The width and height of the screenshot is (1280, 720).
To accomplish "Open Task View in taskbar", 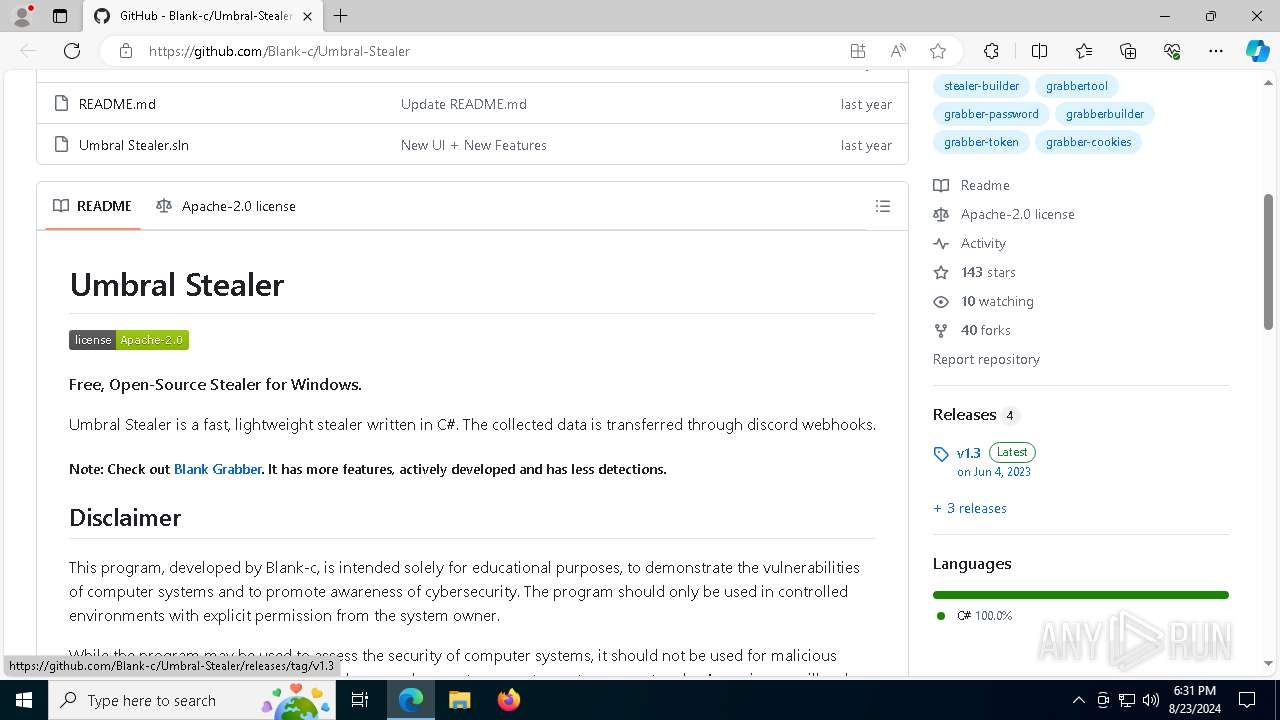I will (x=361, y=700).
